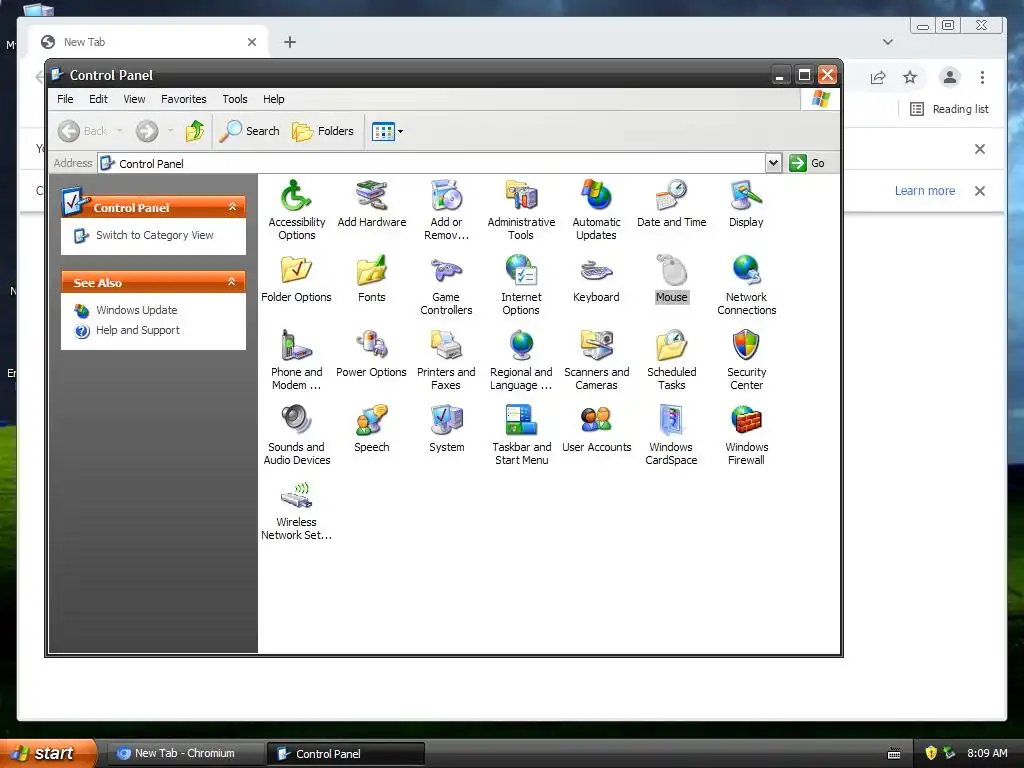
Task: Select Automatic Updates icon
Action: point(596,195)
